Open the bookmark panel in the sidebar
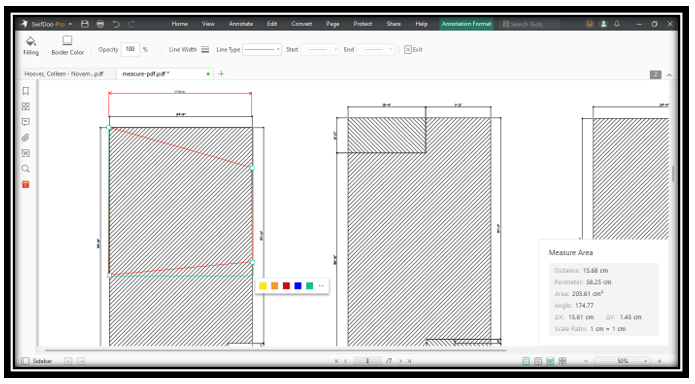Screen dimensions: 695x384 [x=26, y=91]
